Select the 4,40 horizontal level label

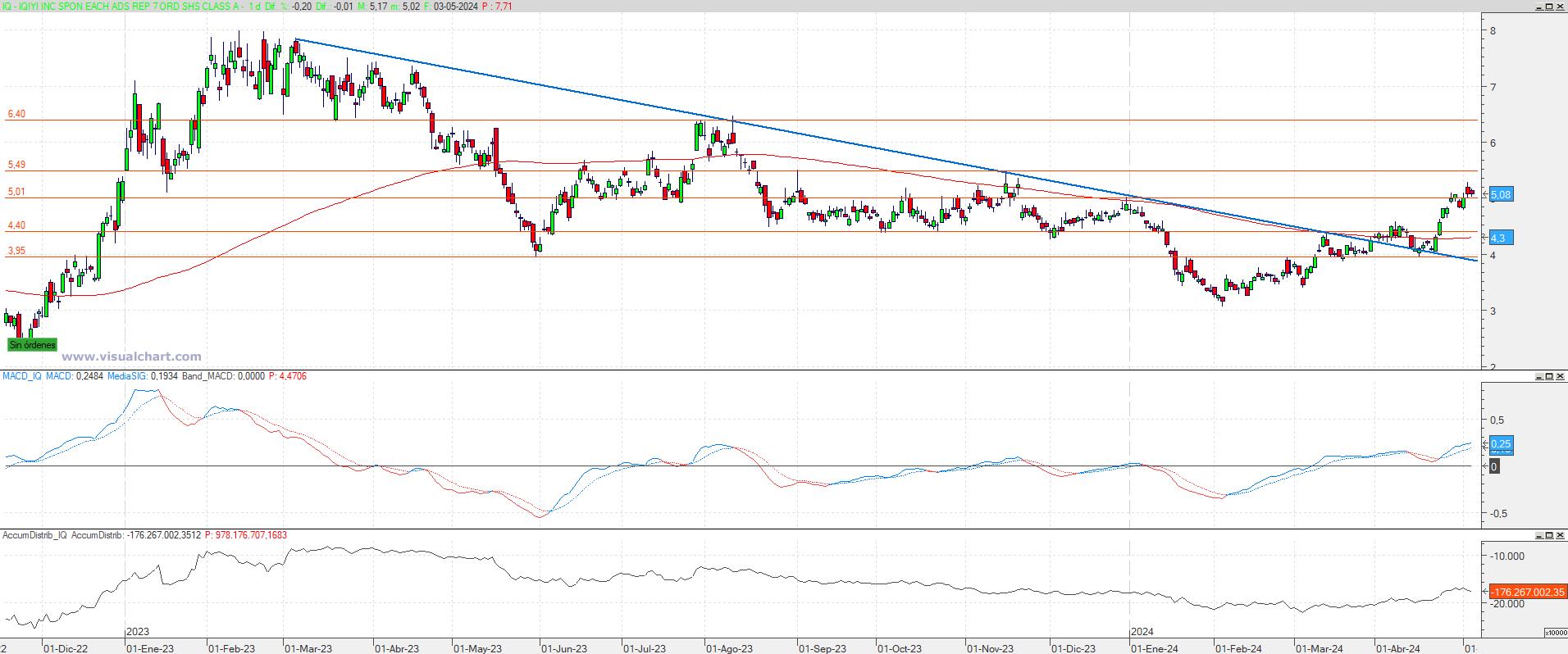16,225
